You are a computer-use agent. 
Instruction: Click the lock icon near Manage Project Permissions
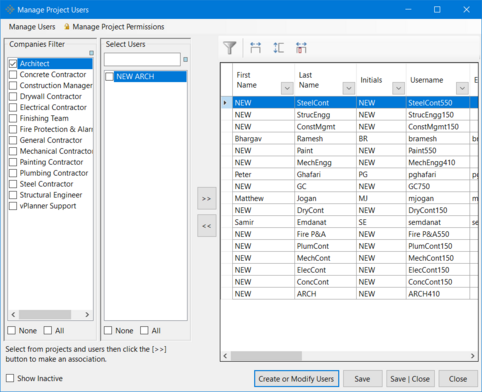coord(67,26)
